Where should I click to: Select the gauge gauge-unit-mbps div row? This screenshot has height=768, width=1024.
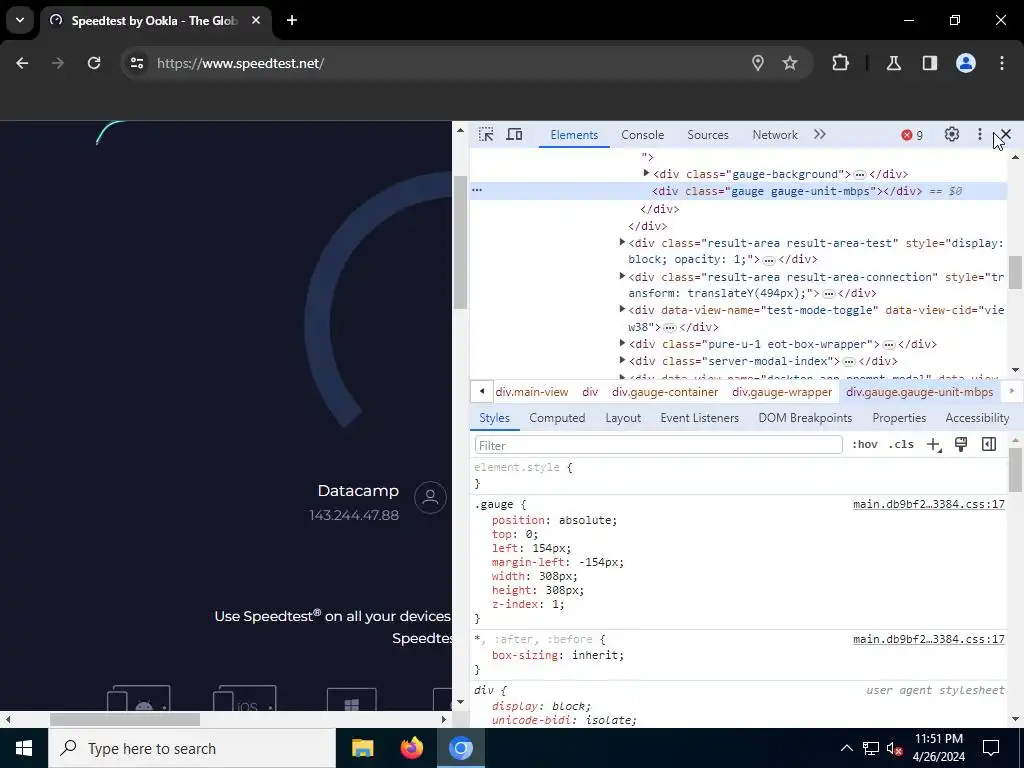tap(739, 191)
